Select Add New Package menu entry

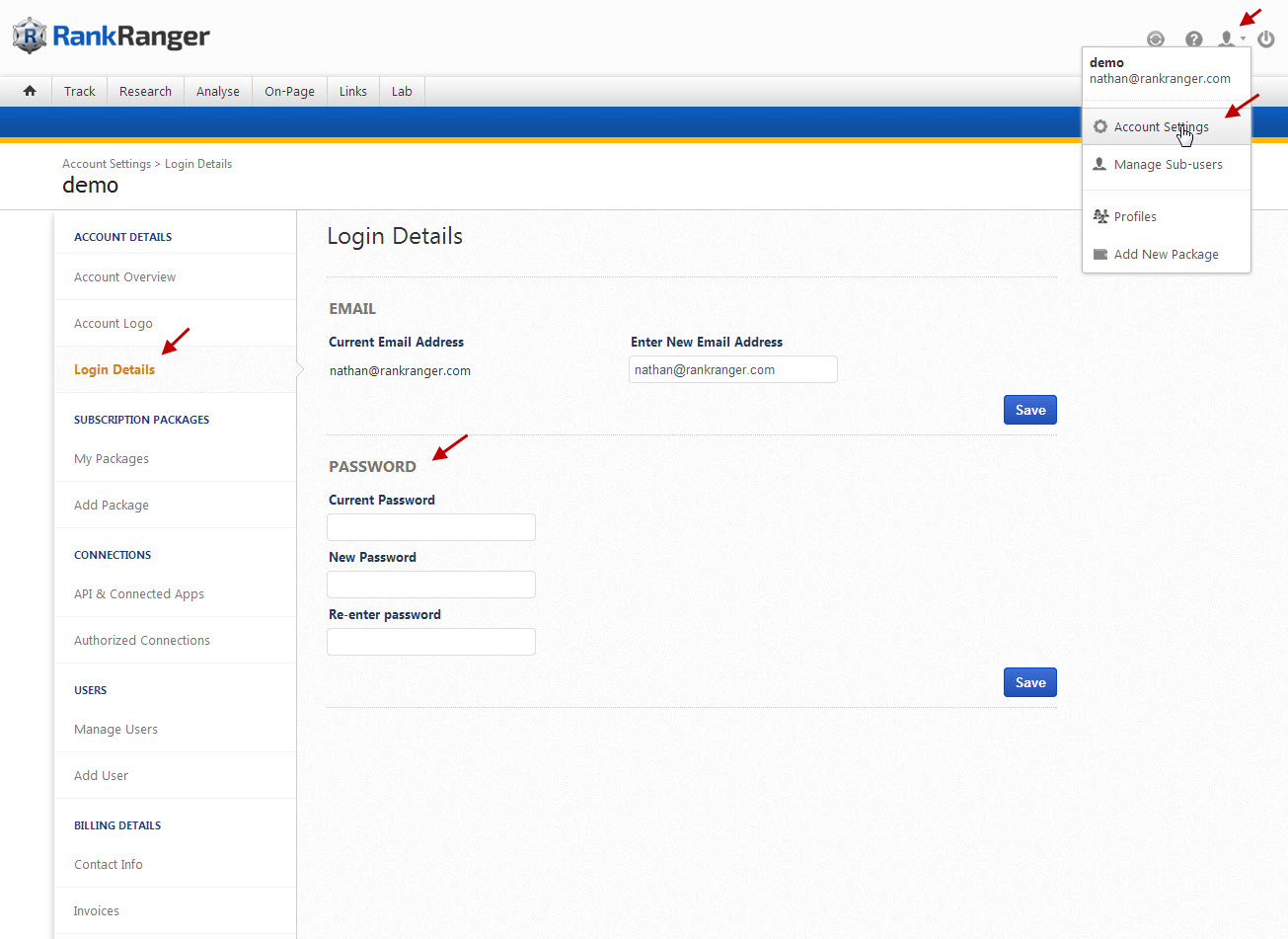1166,255
